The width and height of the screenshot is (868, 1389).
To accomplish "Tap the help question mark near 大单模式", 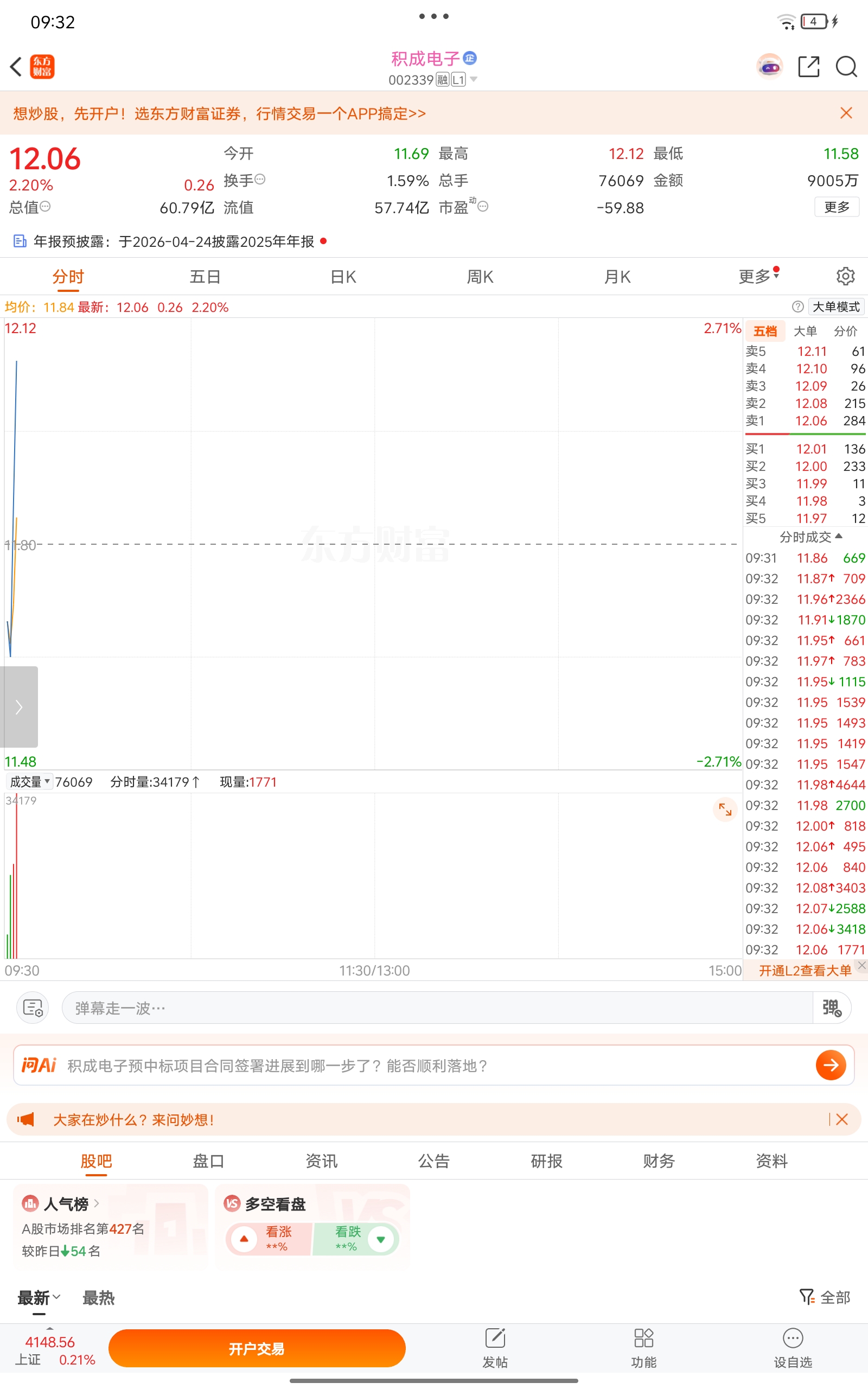I will pos(797,307).
